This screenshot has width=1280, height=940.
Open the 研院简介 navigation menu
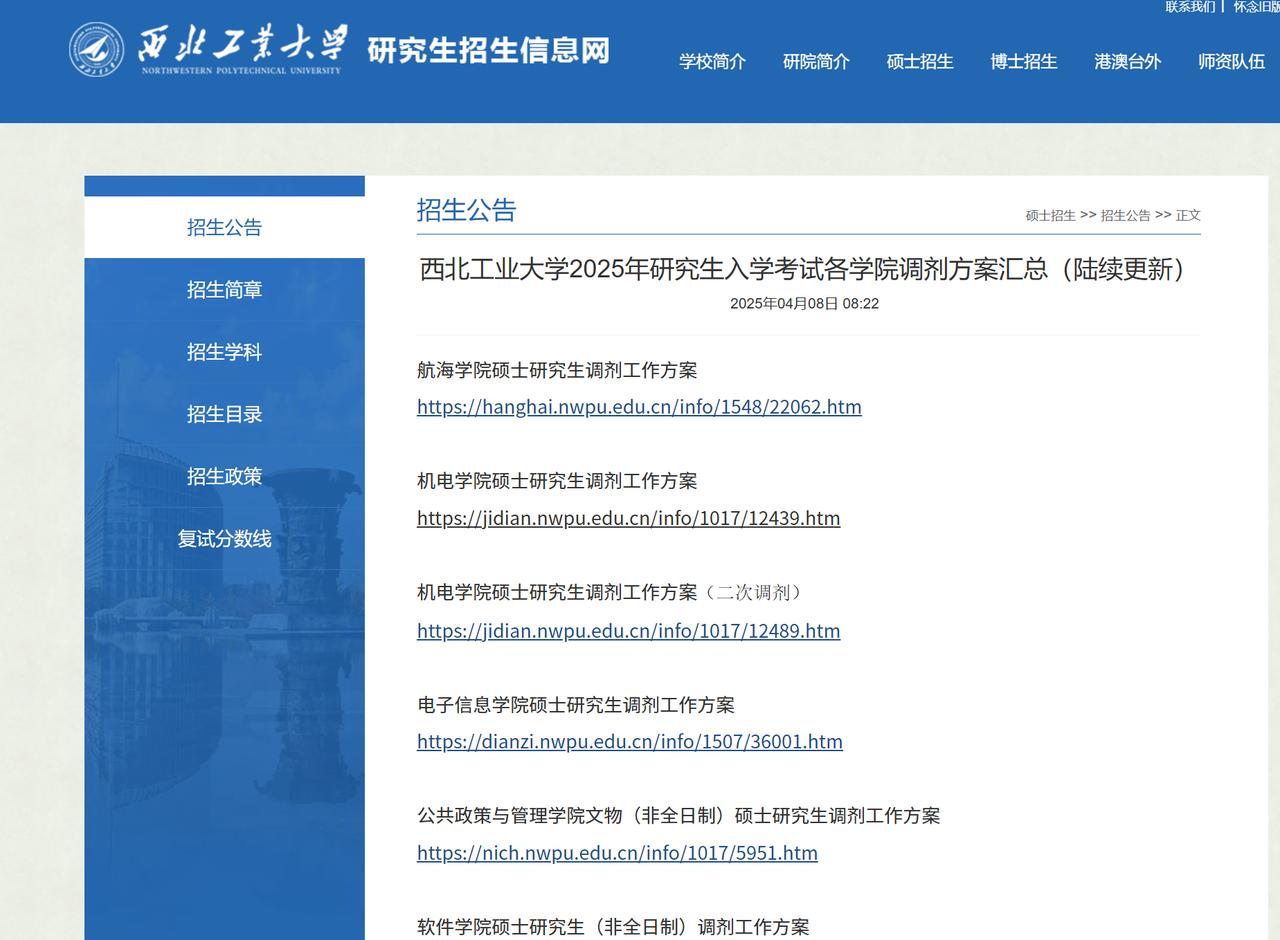[816, 62]
